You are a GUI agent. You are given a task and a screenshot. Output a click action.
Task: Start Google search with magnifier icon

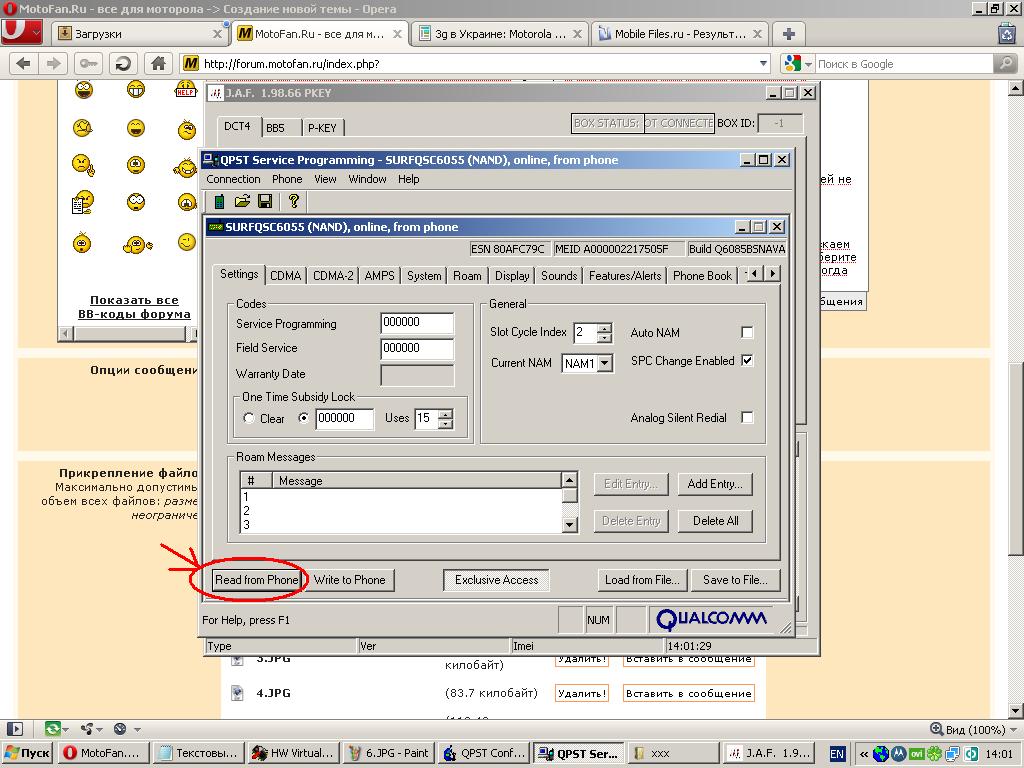[x=1004, y=63]
